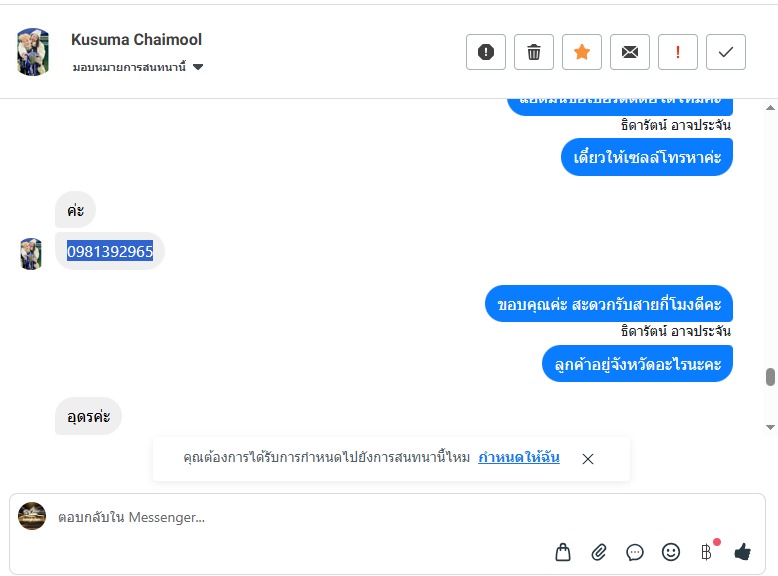778x576 pixels.
Task: Open saved replies speech bubble icon
Action: click(x=635, y=551)
